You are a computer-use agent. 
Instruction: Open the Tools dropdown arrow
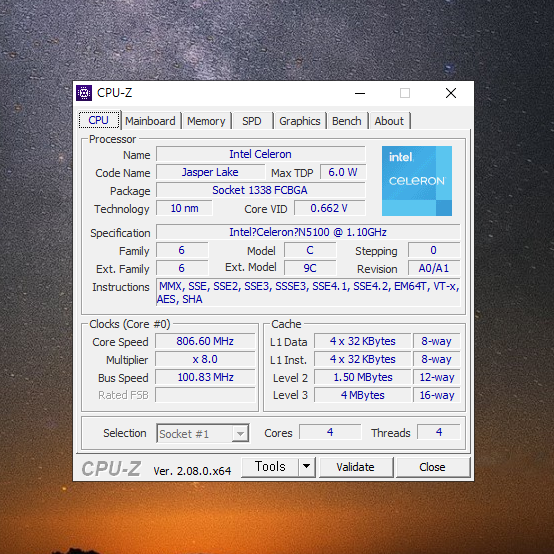307,467
